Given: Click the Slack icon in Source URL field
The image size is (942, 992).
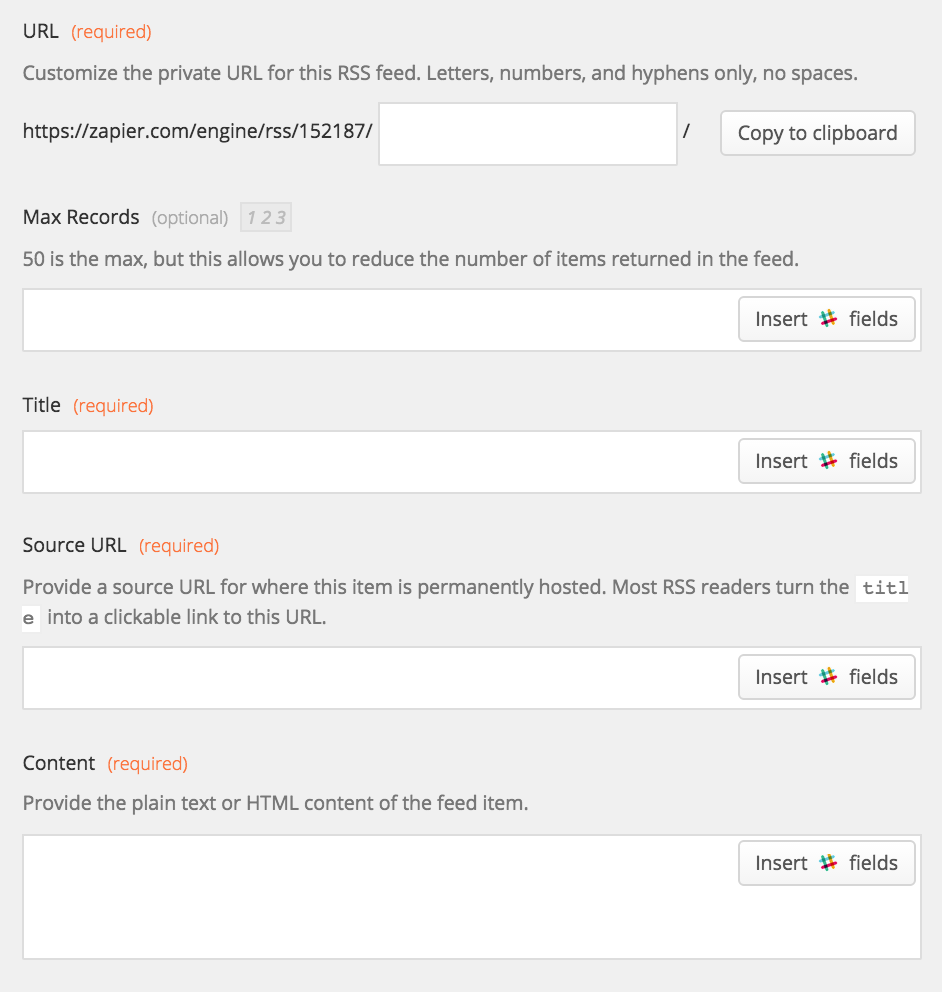Looking at the screenshot, I should (x=828, y=676).
